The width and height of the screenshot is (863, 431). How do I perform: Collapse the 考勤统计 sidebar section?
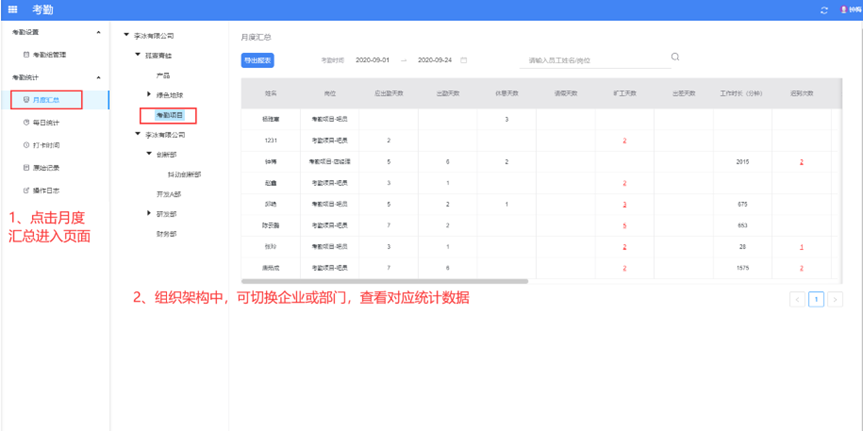coord(98,77)
